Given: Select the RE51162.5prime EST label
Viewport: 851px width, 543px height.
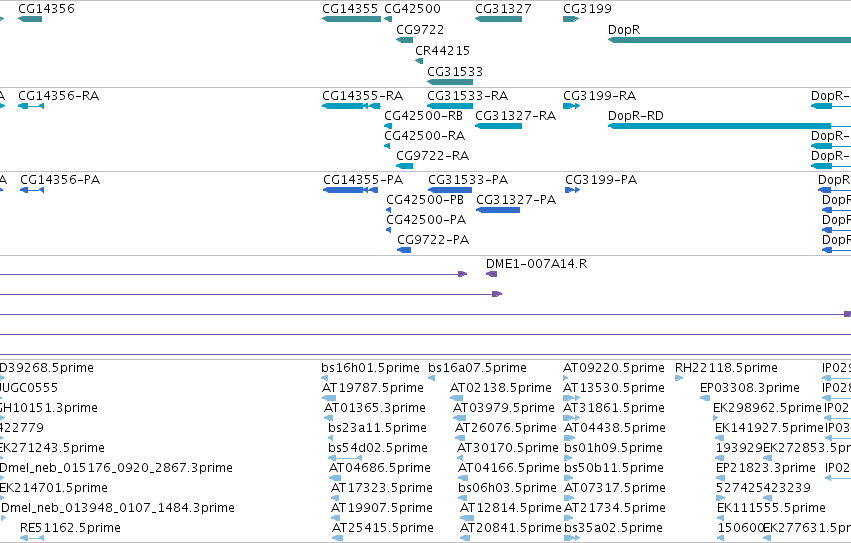Looking at the screenshot, I should (x=71, y=529).
